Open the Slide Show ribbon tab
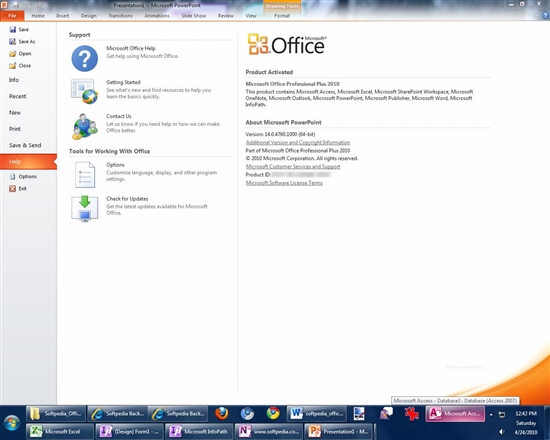The height and width of the screenshot is (440, 550). click(x=194, y=16)
